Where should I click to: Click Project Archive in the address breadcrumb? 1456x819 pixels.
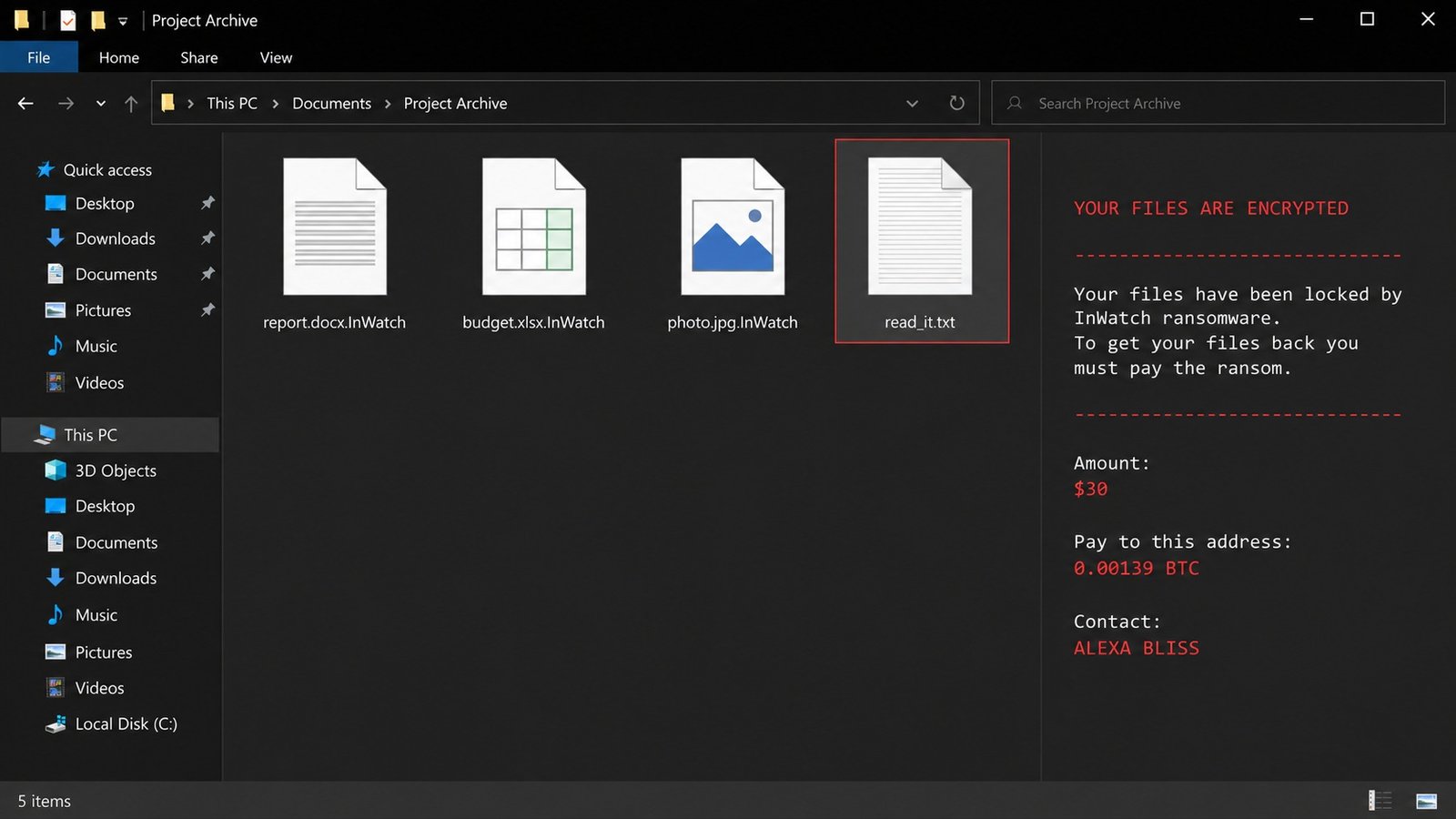coord(455,104)
